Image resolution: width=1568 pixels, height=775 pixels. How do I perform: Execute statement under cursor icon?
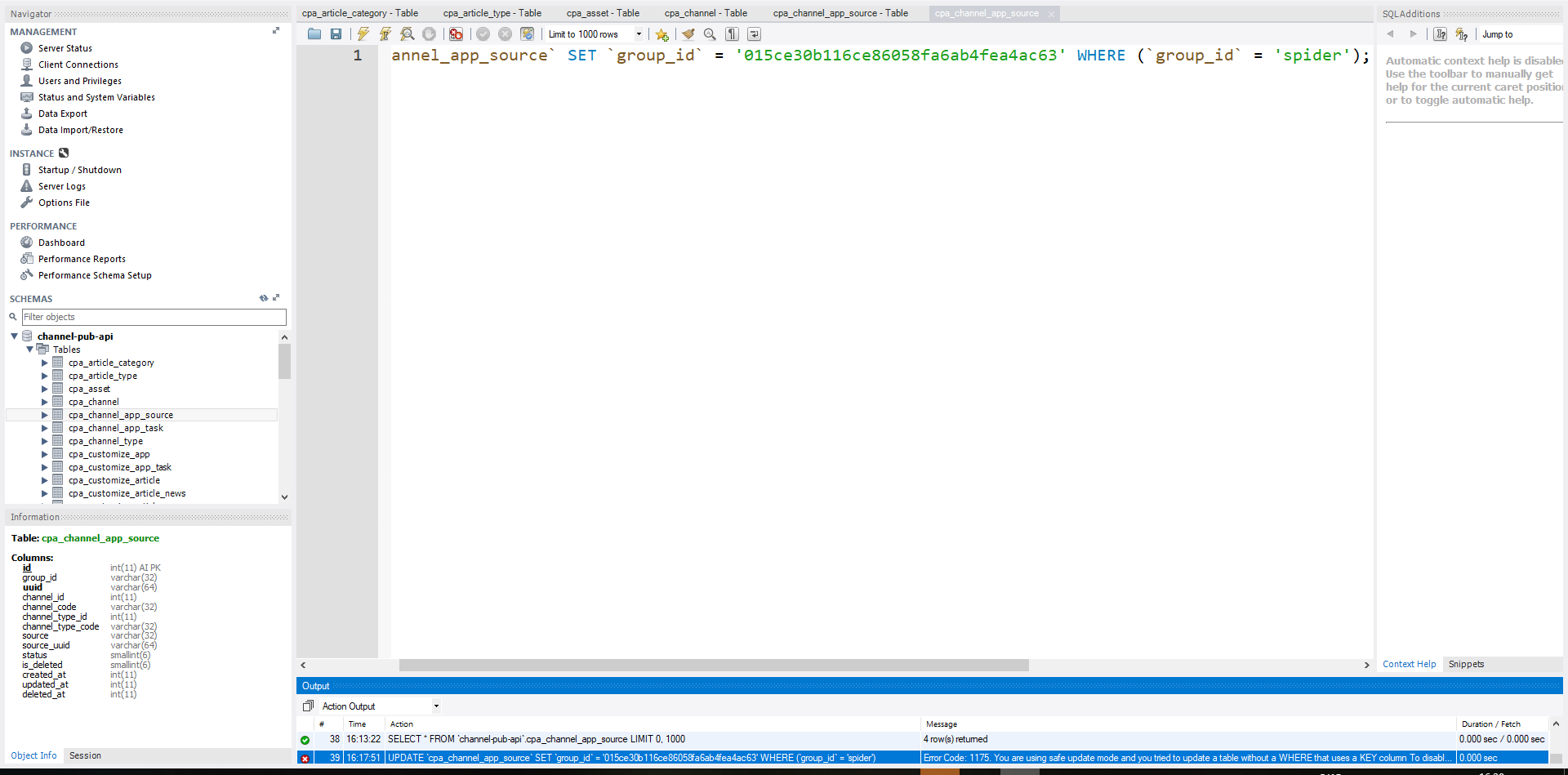[x=385, y=34]
